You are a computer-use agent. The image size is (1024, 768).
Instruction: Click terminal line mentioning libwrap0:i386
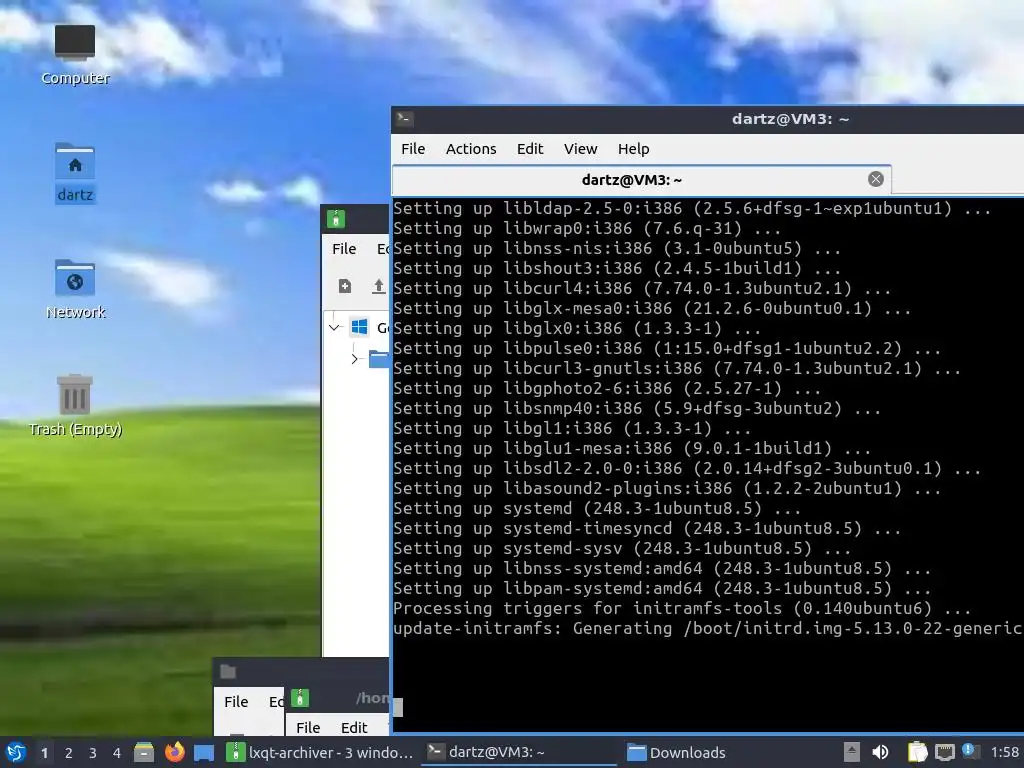(587, 228)
